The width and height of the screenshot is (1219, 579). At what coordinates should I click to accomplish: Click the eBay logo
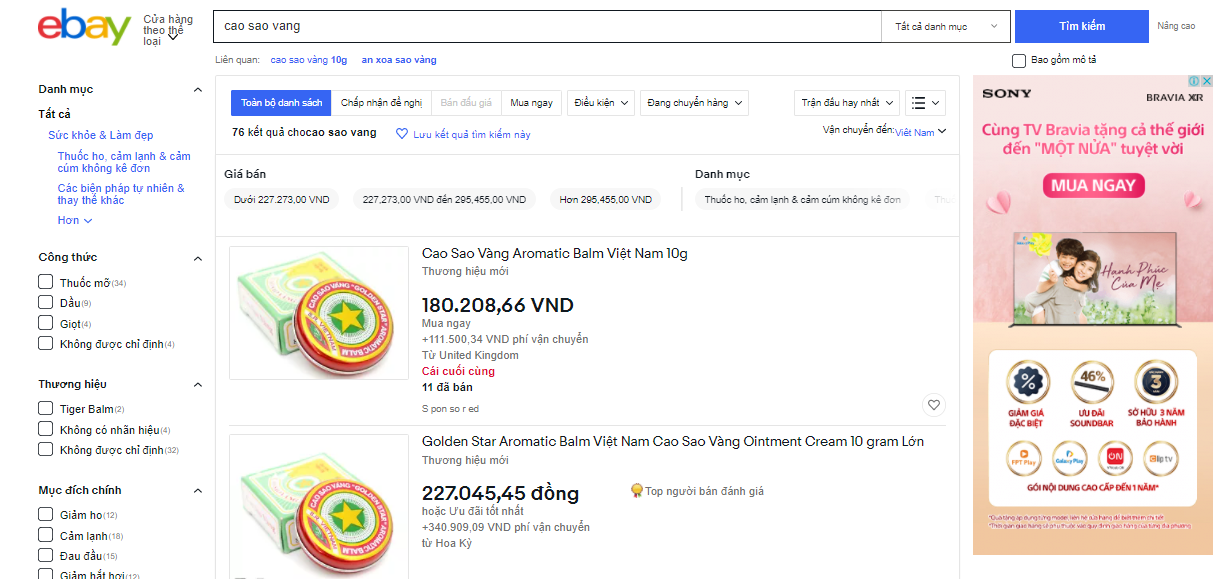pyautogui.click(x=84, y=27)
